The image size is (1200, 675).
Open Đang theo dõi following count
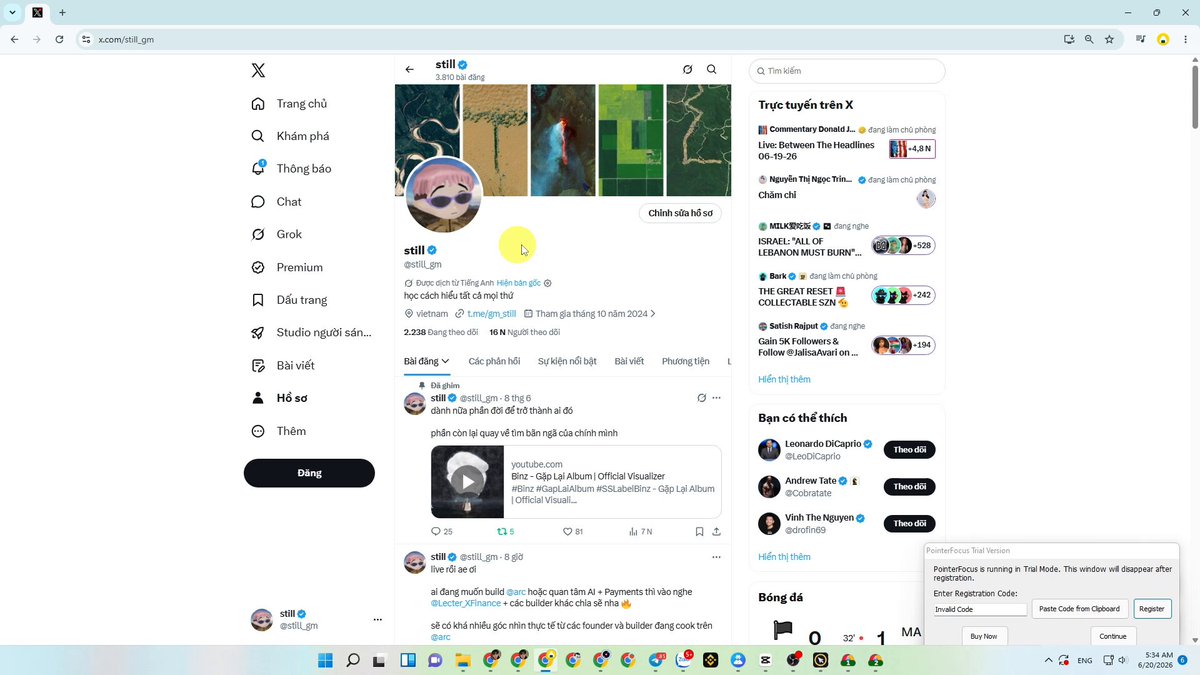point(441,332)
